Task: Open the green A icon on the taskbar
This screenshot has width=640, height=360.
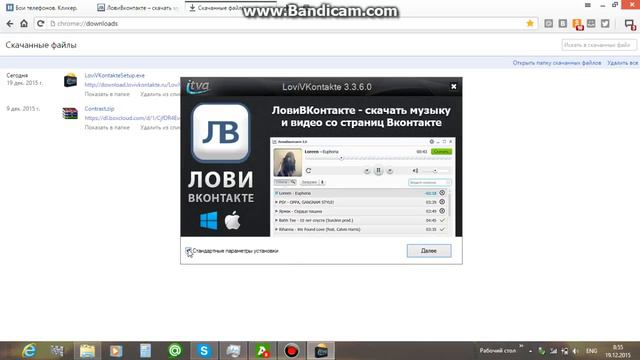Action: 262,351
